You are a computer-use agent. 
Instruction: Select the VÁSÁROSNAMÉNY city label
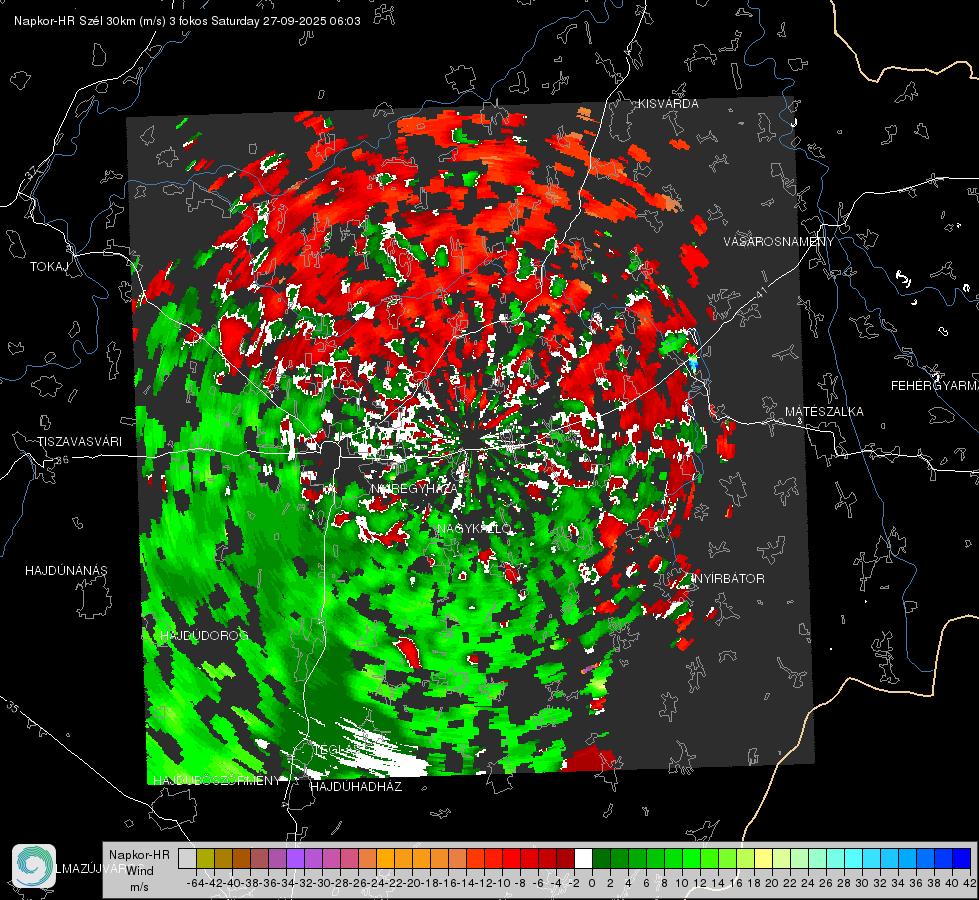pos(779,242)
